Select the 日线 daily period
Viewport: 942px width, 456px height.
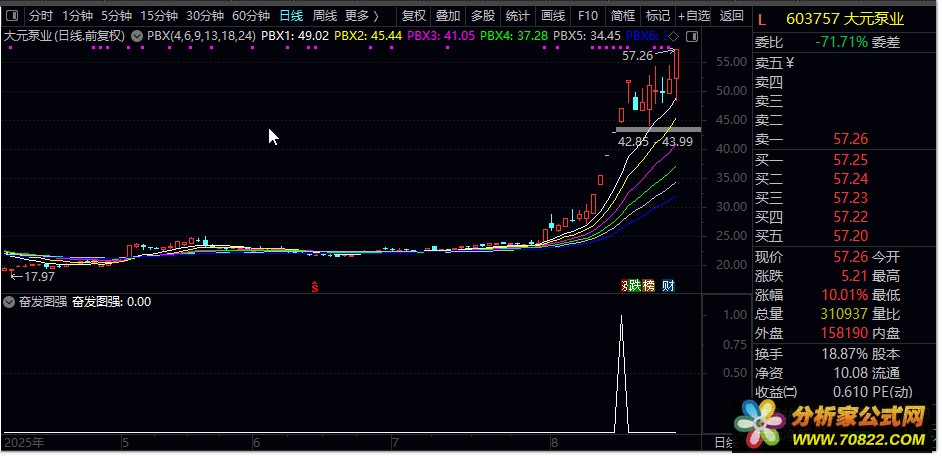coord(291,16)
